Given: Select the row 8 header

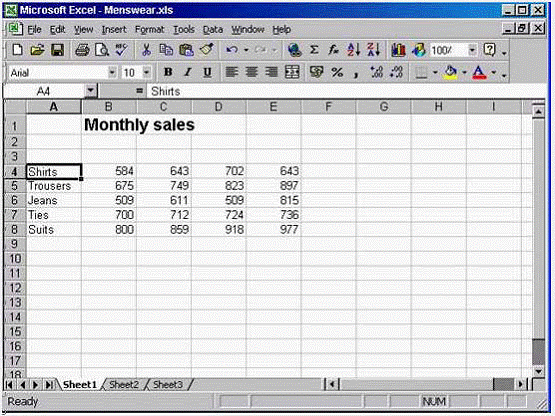Looking at the screenshot, I should tap(14, 229).
